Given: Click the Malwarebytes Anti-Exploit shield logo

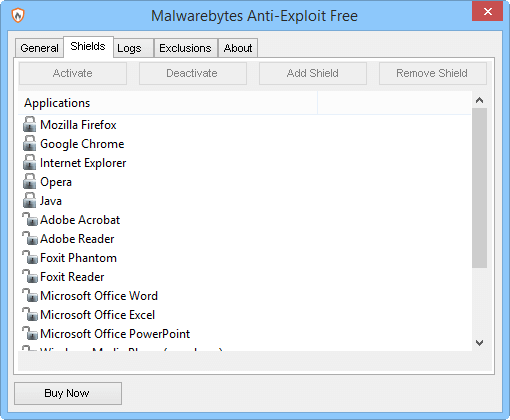Looking at the screenshot, I should tap(18, 15).
